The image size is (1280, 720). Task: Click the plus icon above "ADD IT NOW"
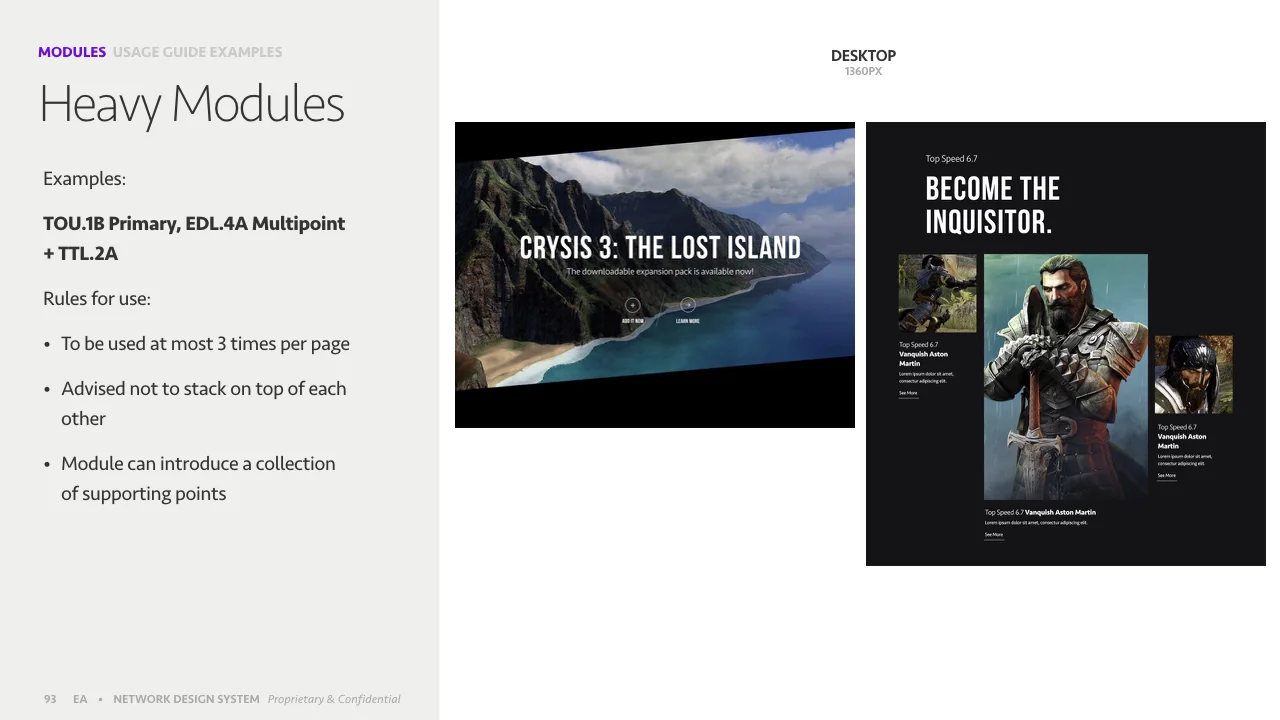632,304
